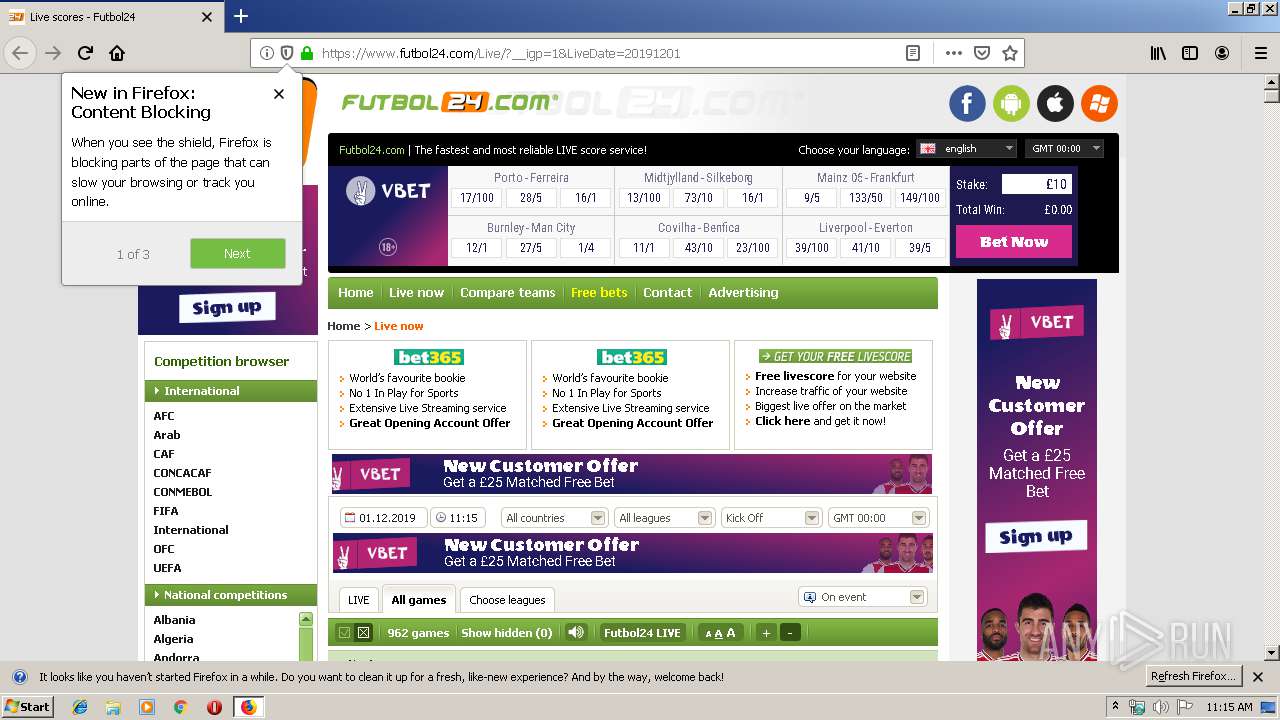Select 12/1 odds for Burnley-Man City
1280x720 pixels.
pyautogui.click(x=476, y=248)
